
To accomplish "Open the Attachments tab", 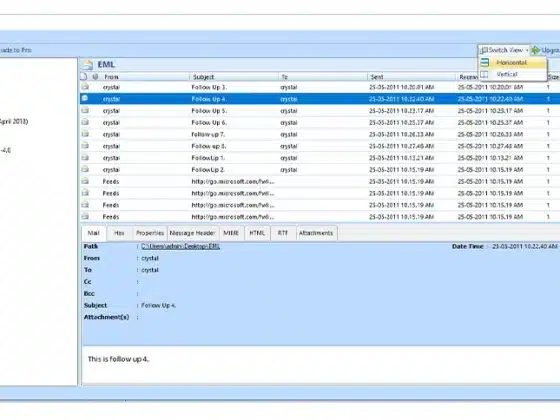I will coord(316,233).
